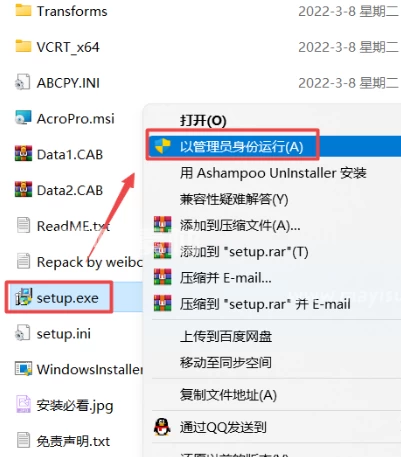Select the ABCPY.INI file
Screen dimensions: 401x457
coord(57,82)
